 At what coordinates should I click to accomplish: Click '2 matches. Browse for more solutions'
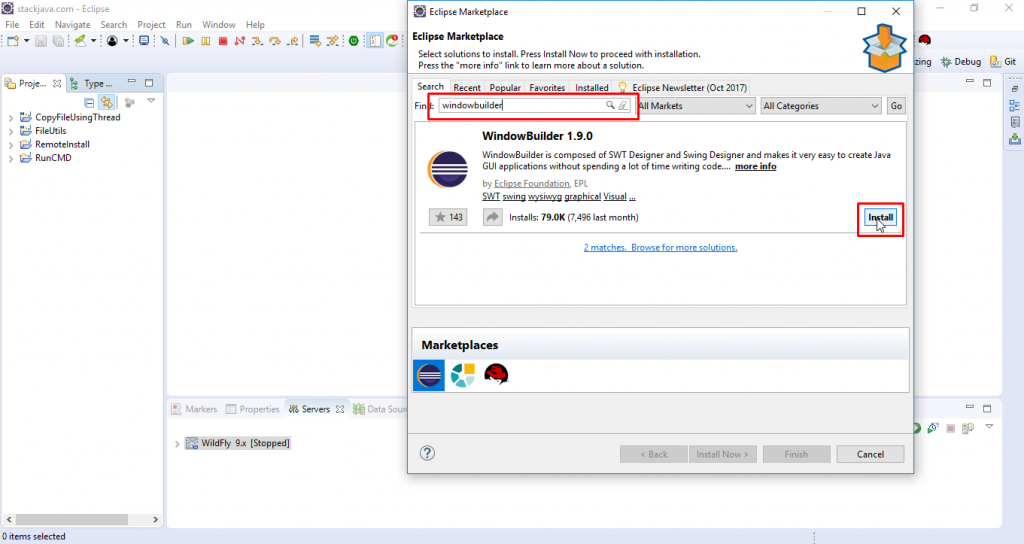pos(660,248)
